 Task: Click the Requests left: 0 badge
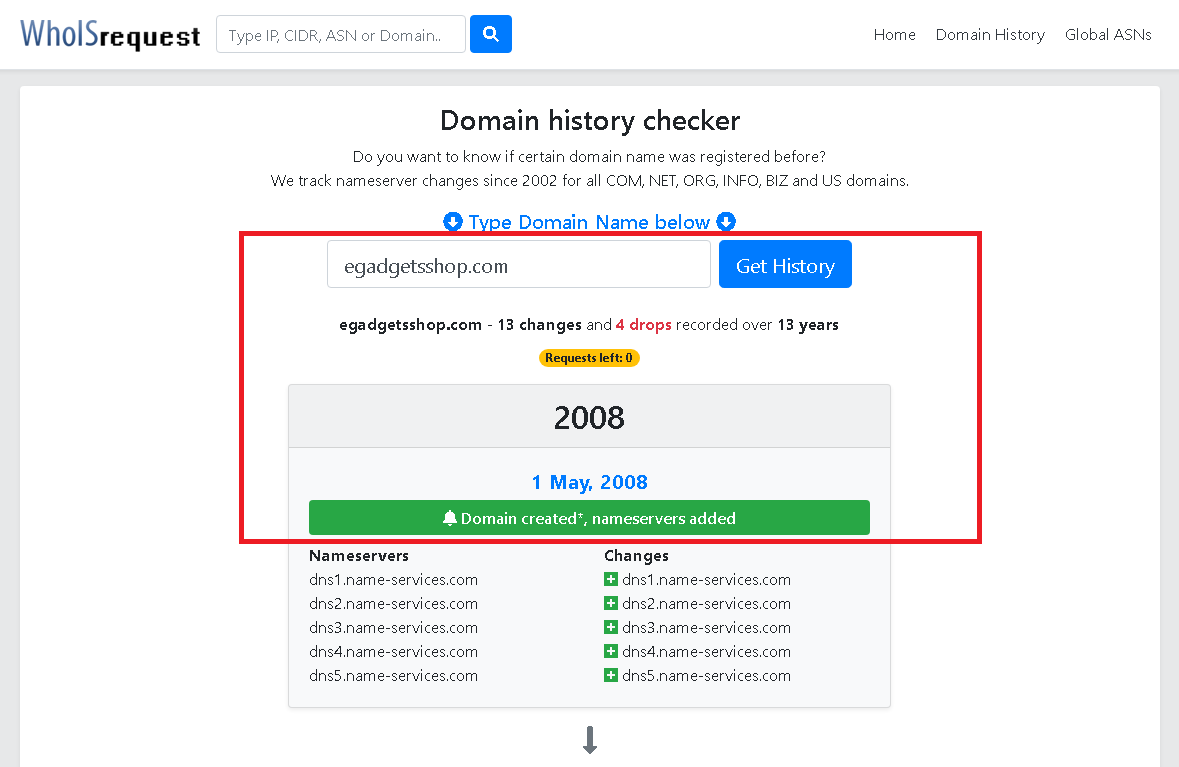click(x=589, y=358)
